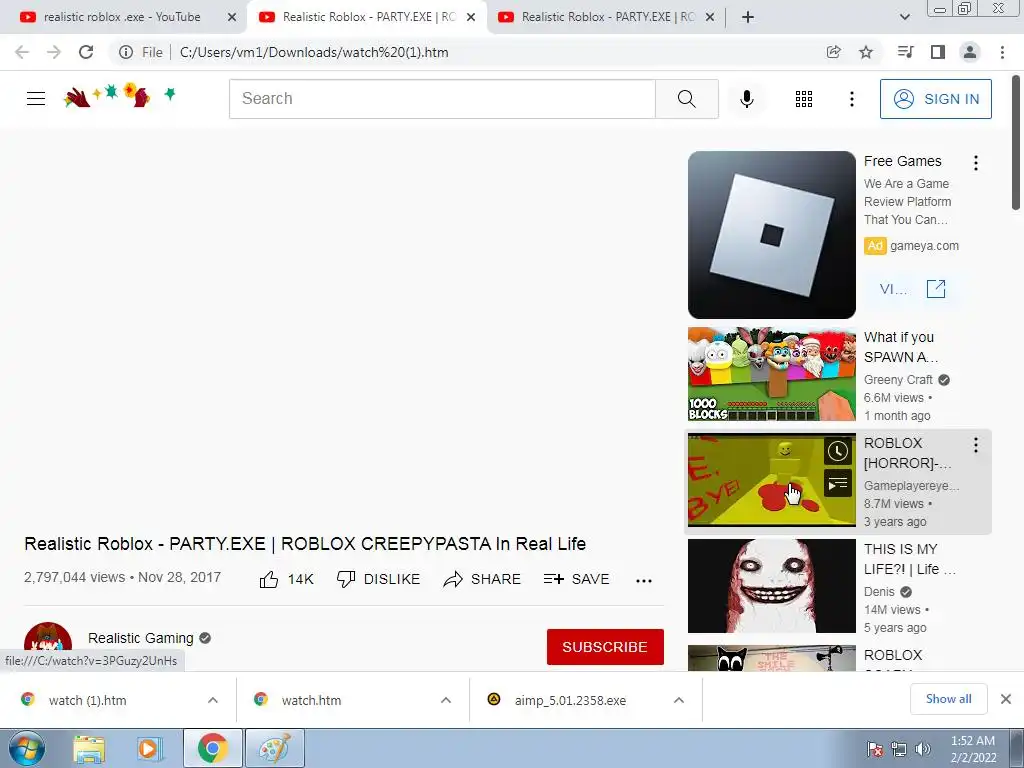Open the 1000 Blocks Greeny Craft thumbnail
Viewport: 1024px width, 768px height.
[x=771, y=374]
